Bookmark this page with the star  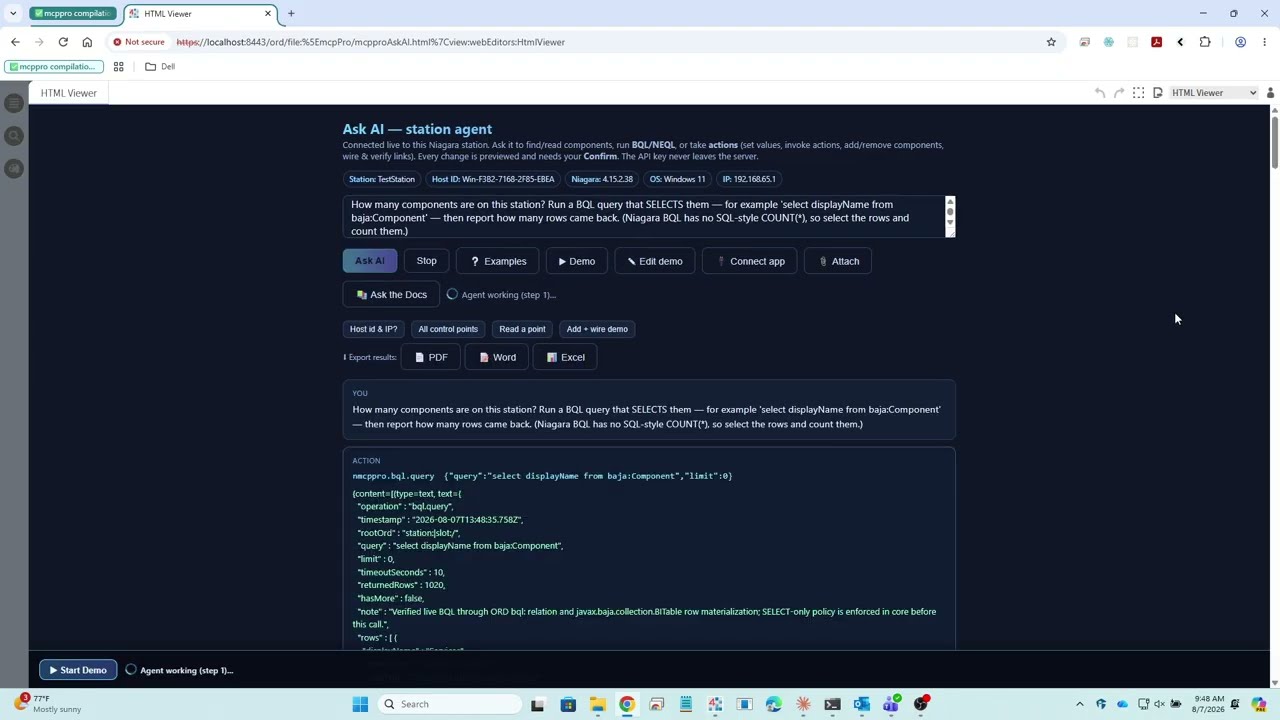coord(1051,42)
